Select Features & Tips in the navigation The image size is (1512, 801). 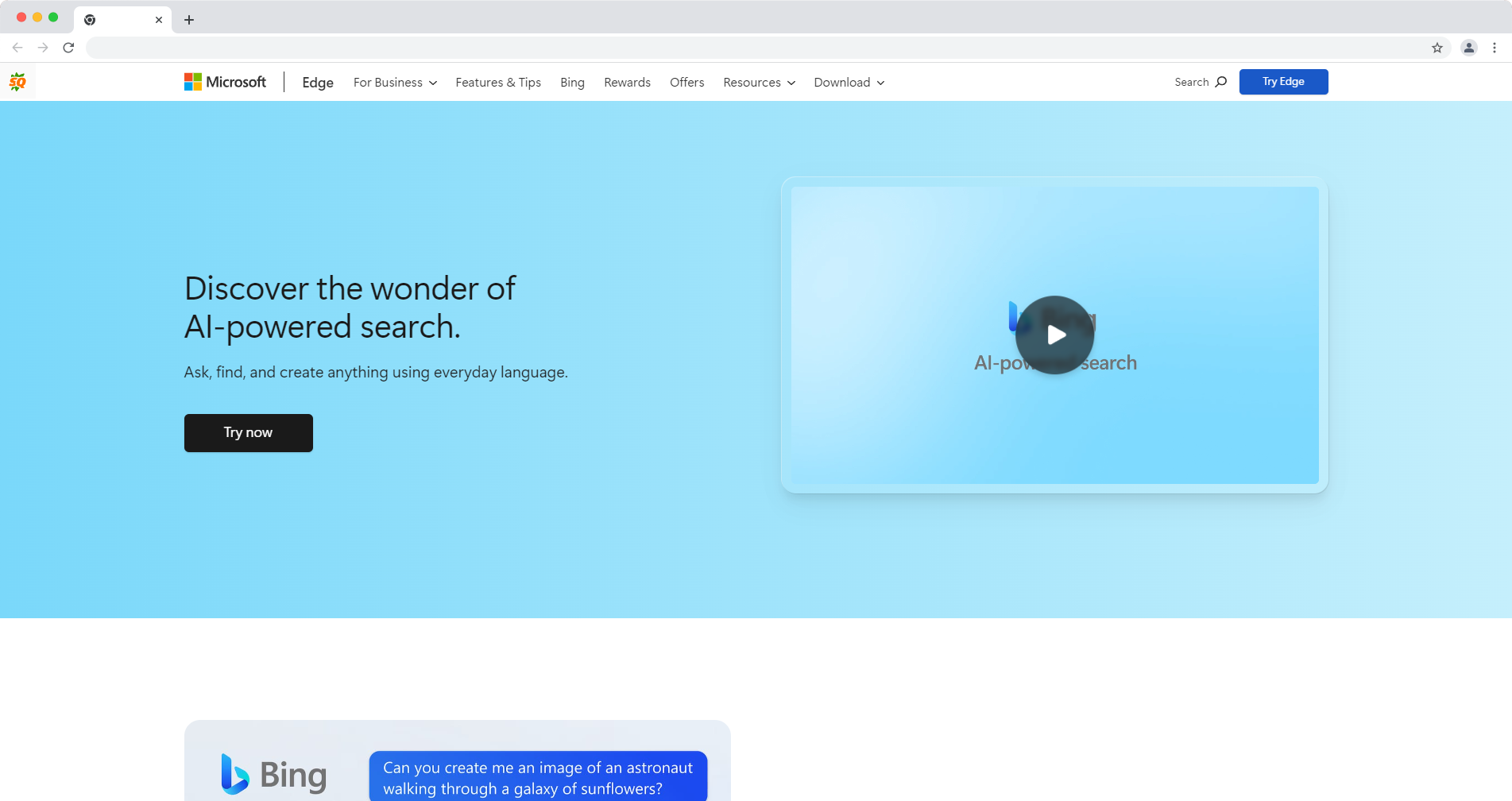(x=497, y=82)
